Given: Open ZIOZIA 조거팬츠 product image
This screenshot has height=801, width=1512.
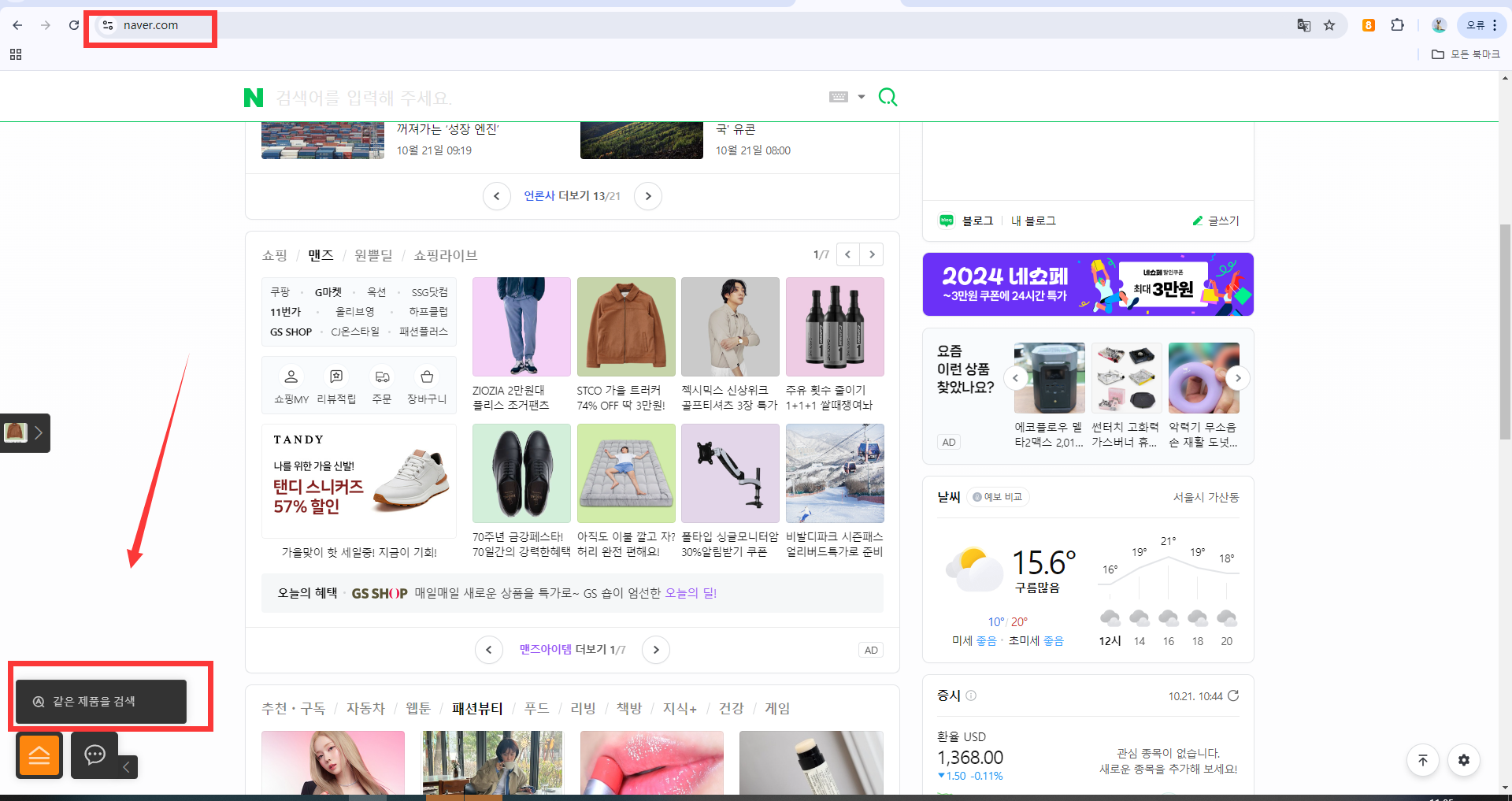Looking at the screenshot, I should coord(521,326).
